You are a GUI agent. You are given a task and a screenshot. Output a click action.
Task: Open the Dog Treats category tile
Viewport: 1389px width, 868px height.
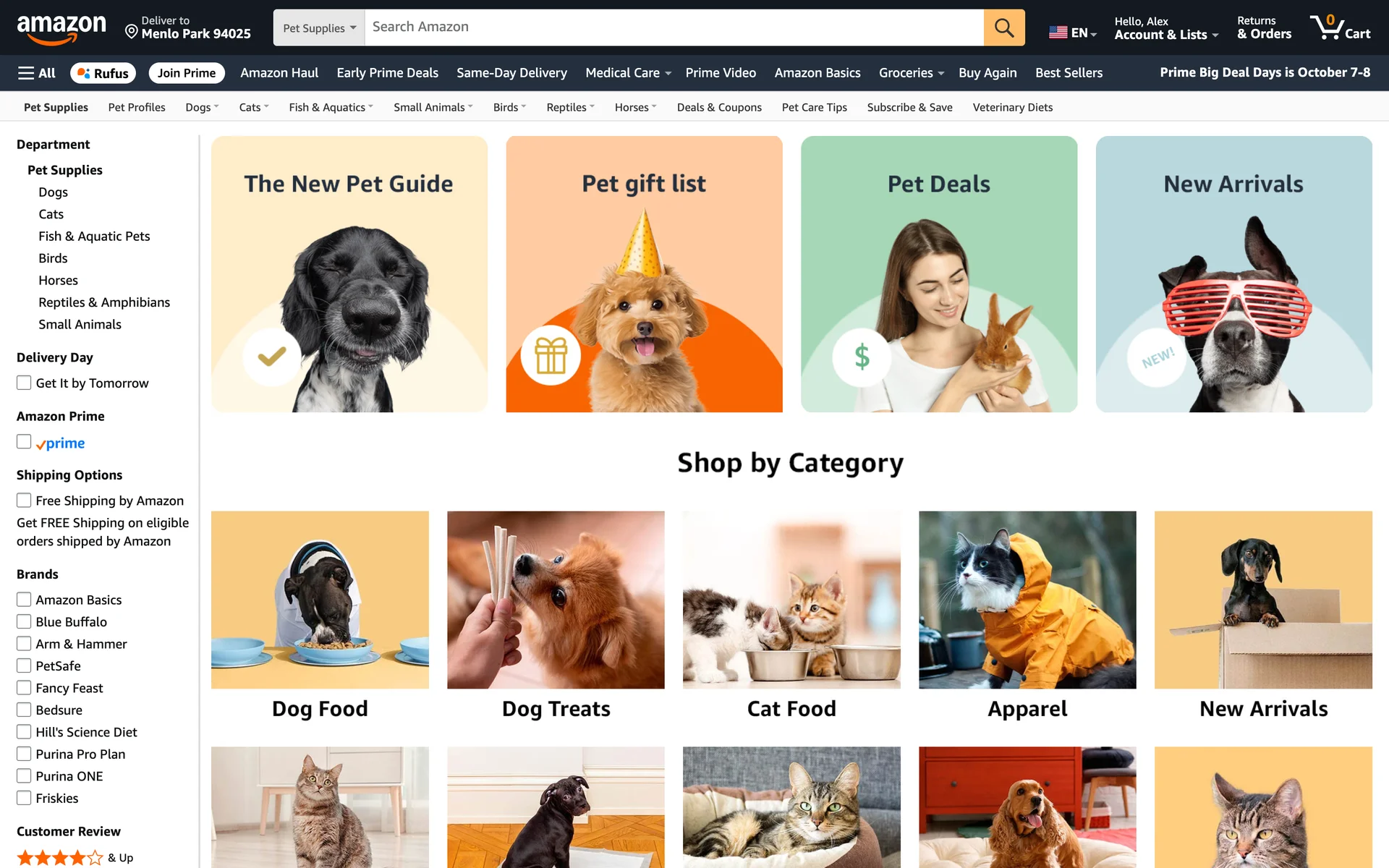[x=556, y=616]
